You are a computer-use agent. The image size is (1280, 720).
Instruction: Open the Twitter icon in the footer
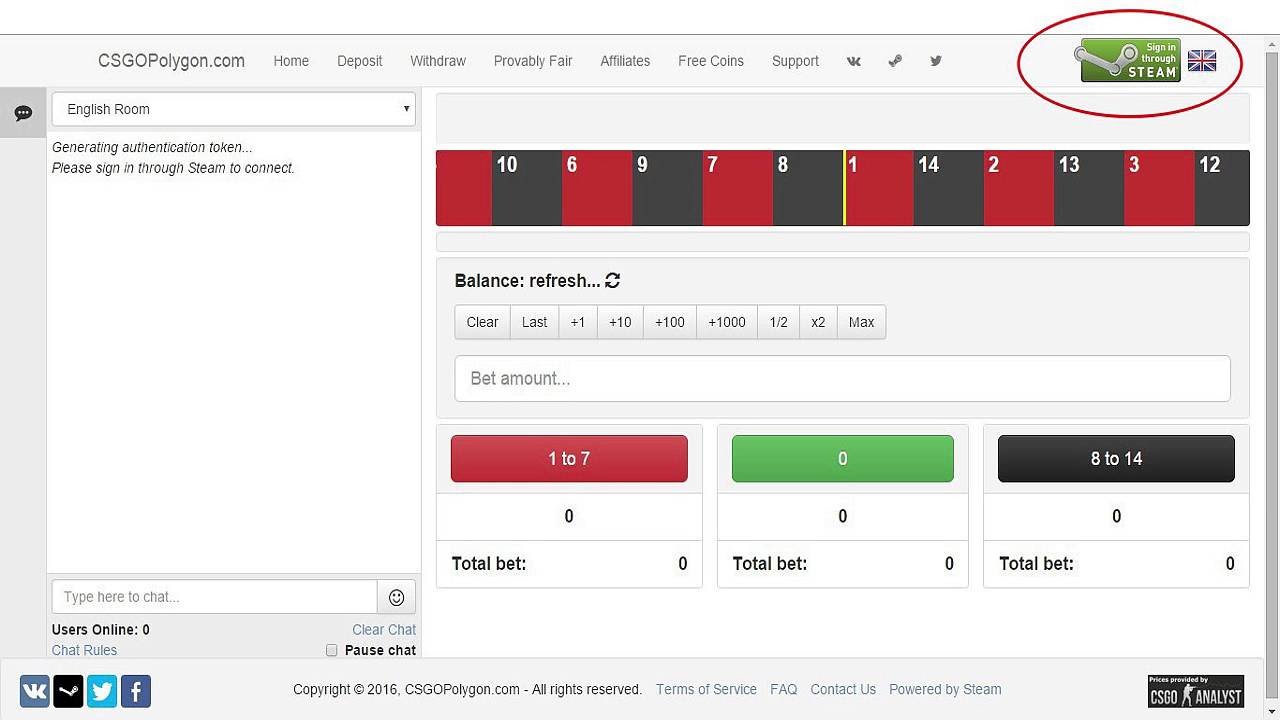[x=102, y=691]
